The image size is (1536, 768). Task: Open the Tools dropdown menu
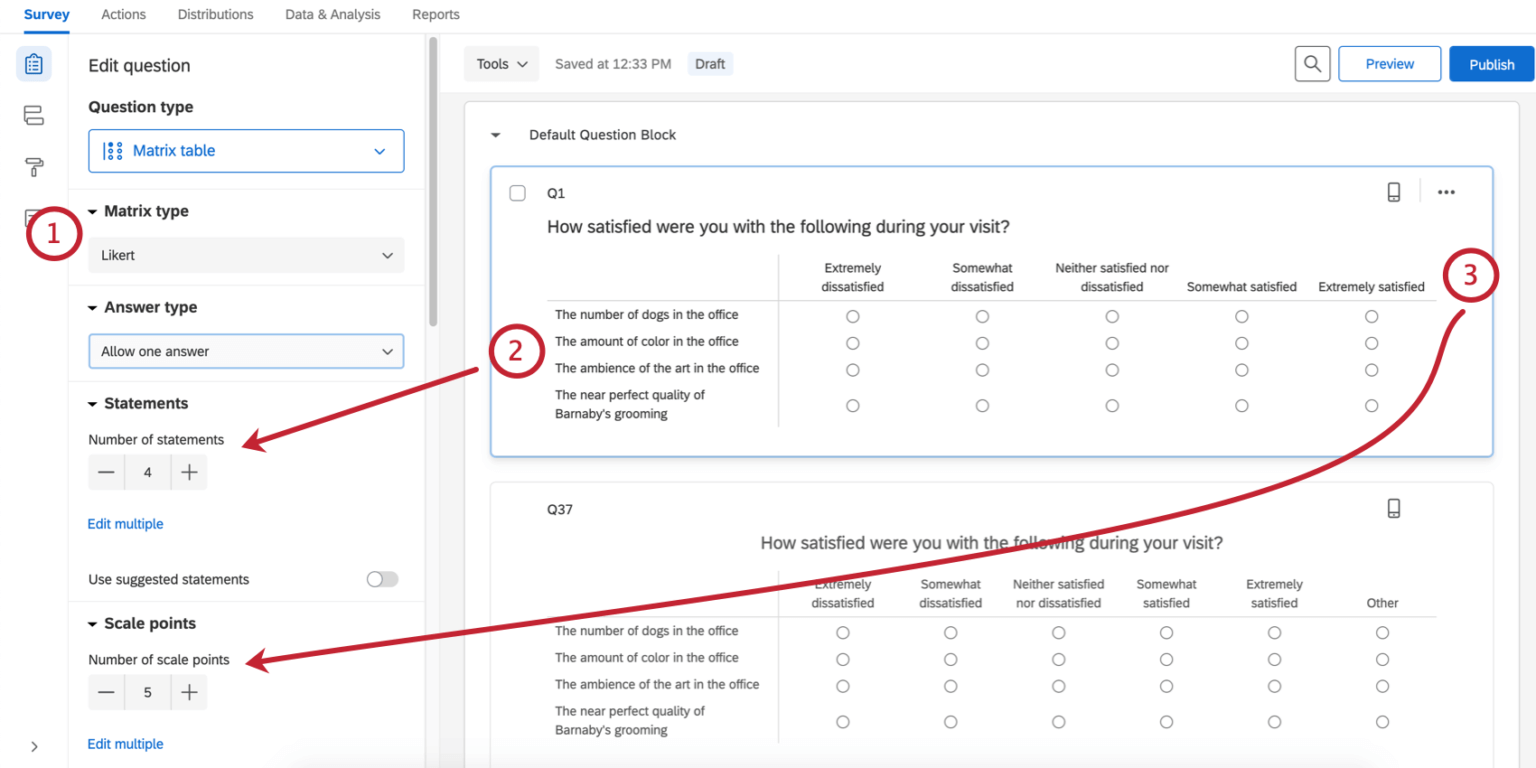501,63
